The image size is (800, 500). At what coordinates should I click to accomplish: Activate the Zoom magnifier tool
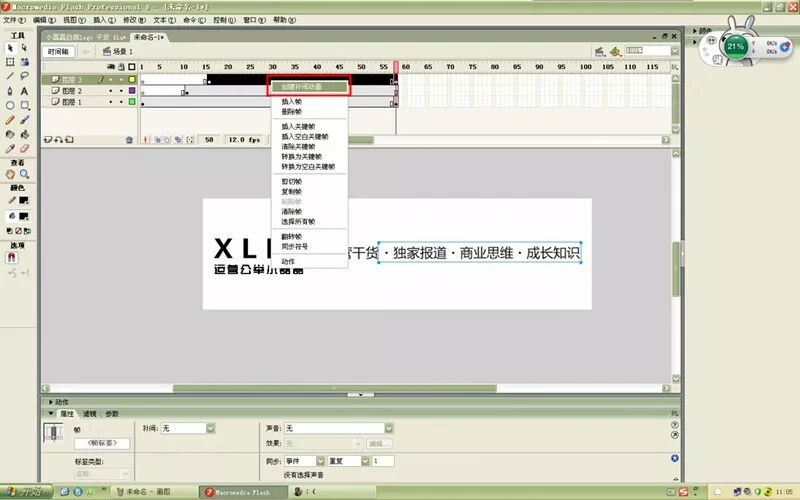tap(24, 174)
